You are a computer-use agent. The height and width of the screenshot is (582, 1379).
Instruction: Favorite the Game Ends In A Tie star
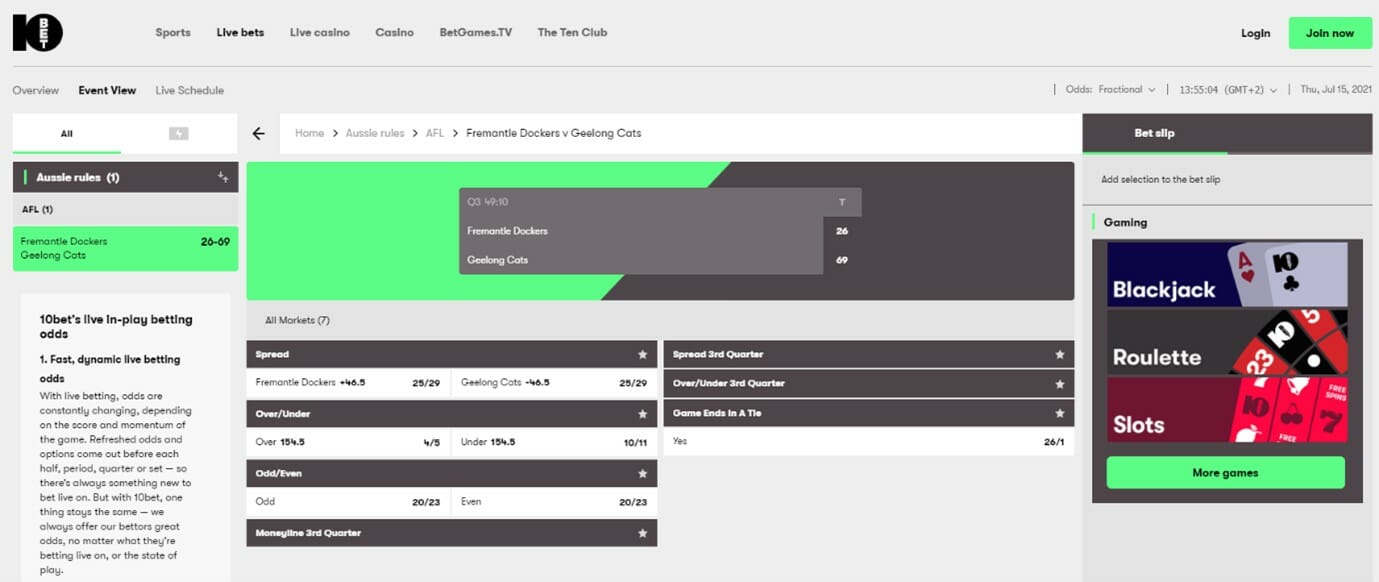pyautogui.click(x=1060, y=413)
